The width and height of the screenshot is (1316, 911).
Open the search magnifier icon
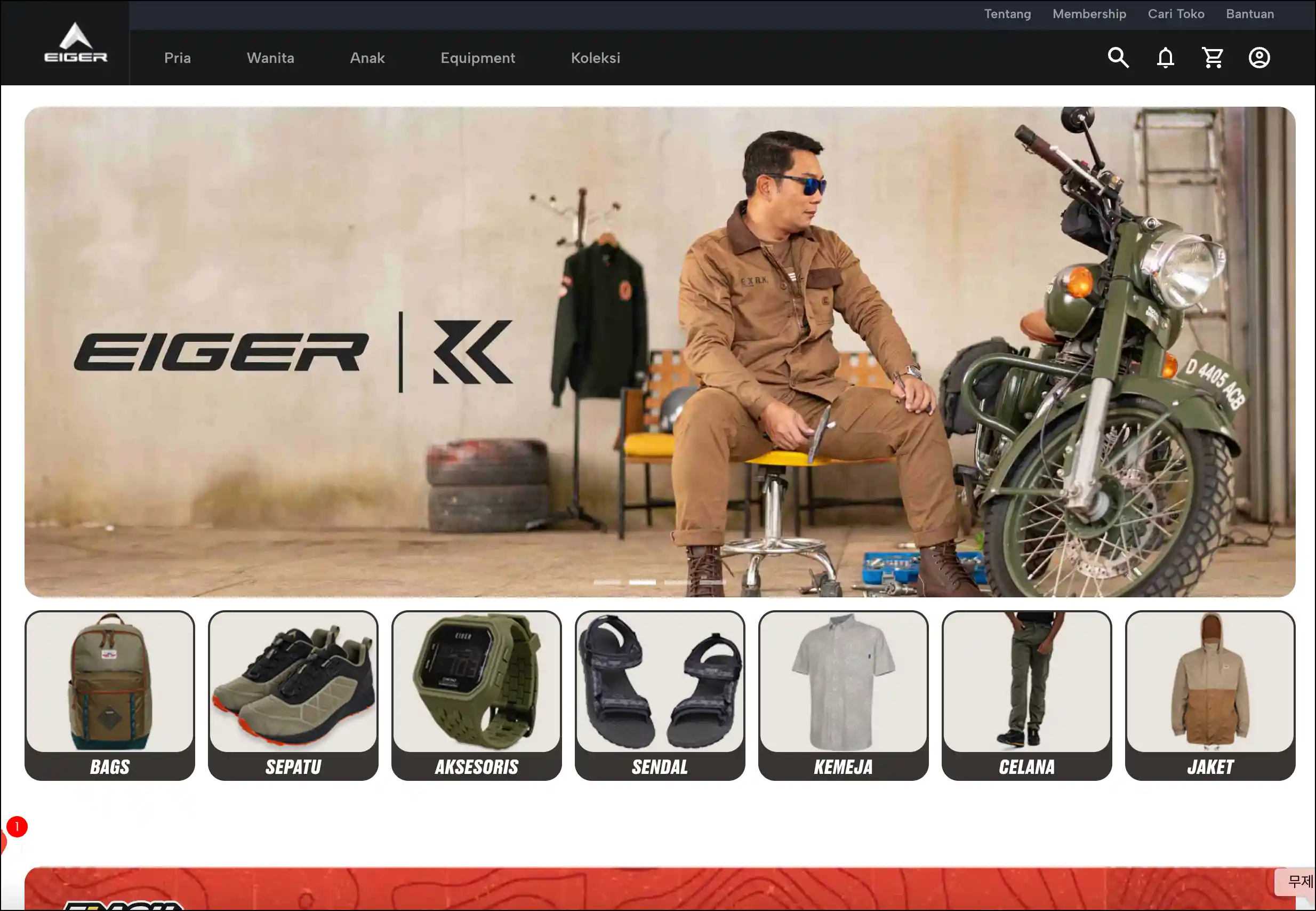coord(1118,58)
